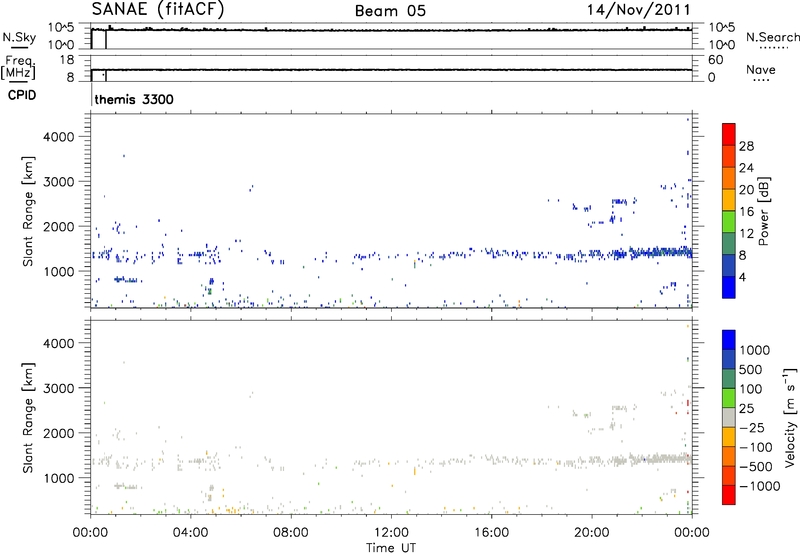Click the 'Power [dB]' color bar label
Image resolution: width=800 pixels, height=554 pixels.
(763, 211)
